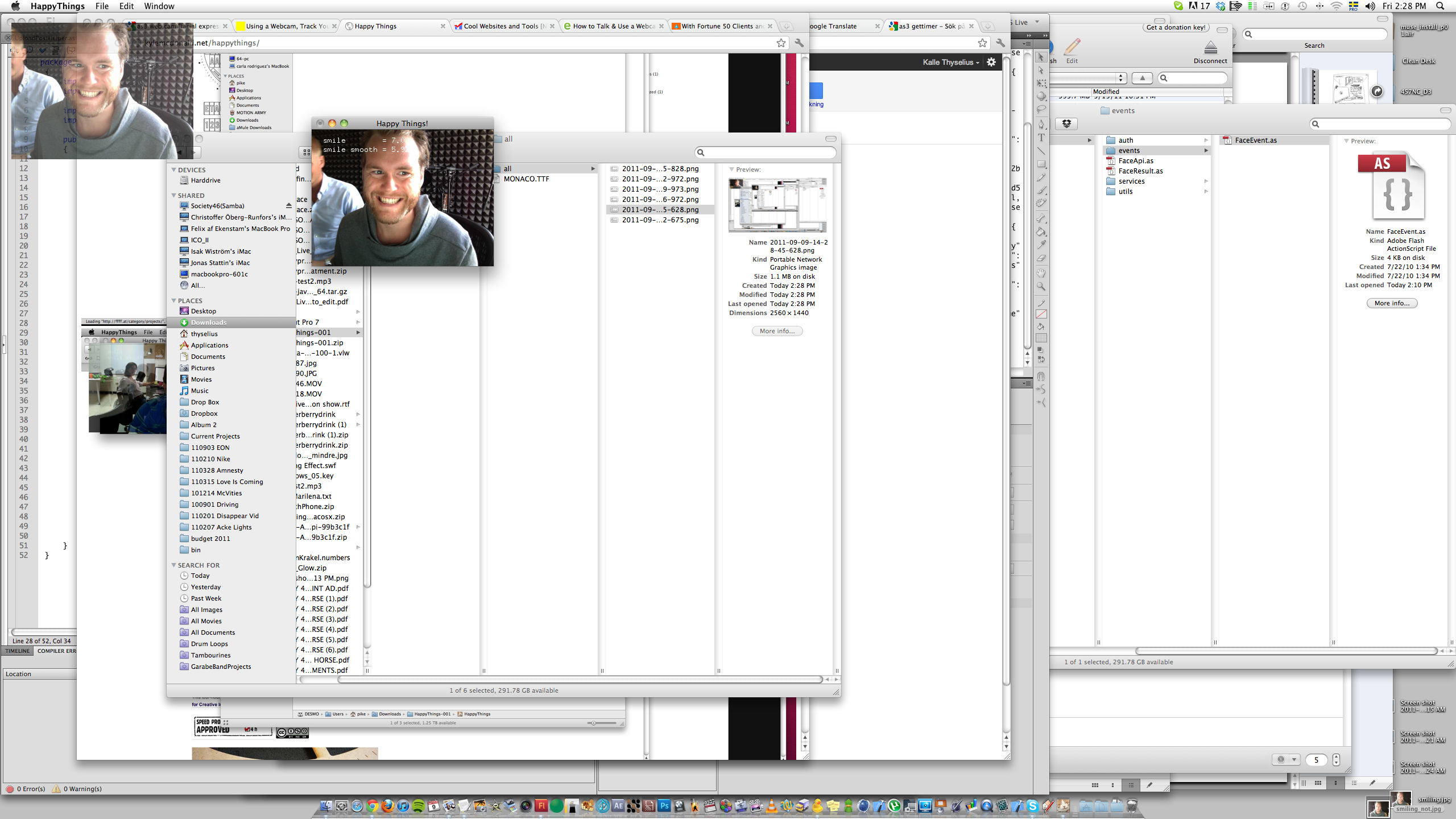This screenshot has width=1456, height=819.
Task: Select the Line tool in Flash tools
Action: (1041, 151)
